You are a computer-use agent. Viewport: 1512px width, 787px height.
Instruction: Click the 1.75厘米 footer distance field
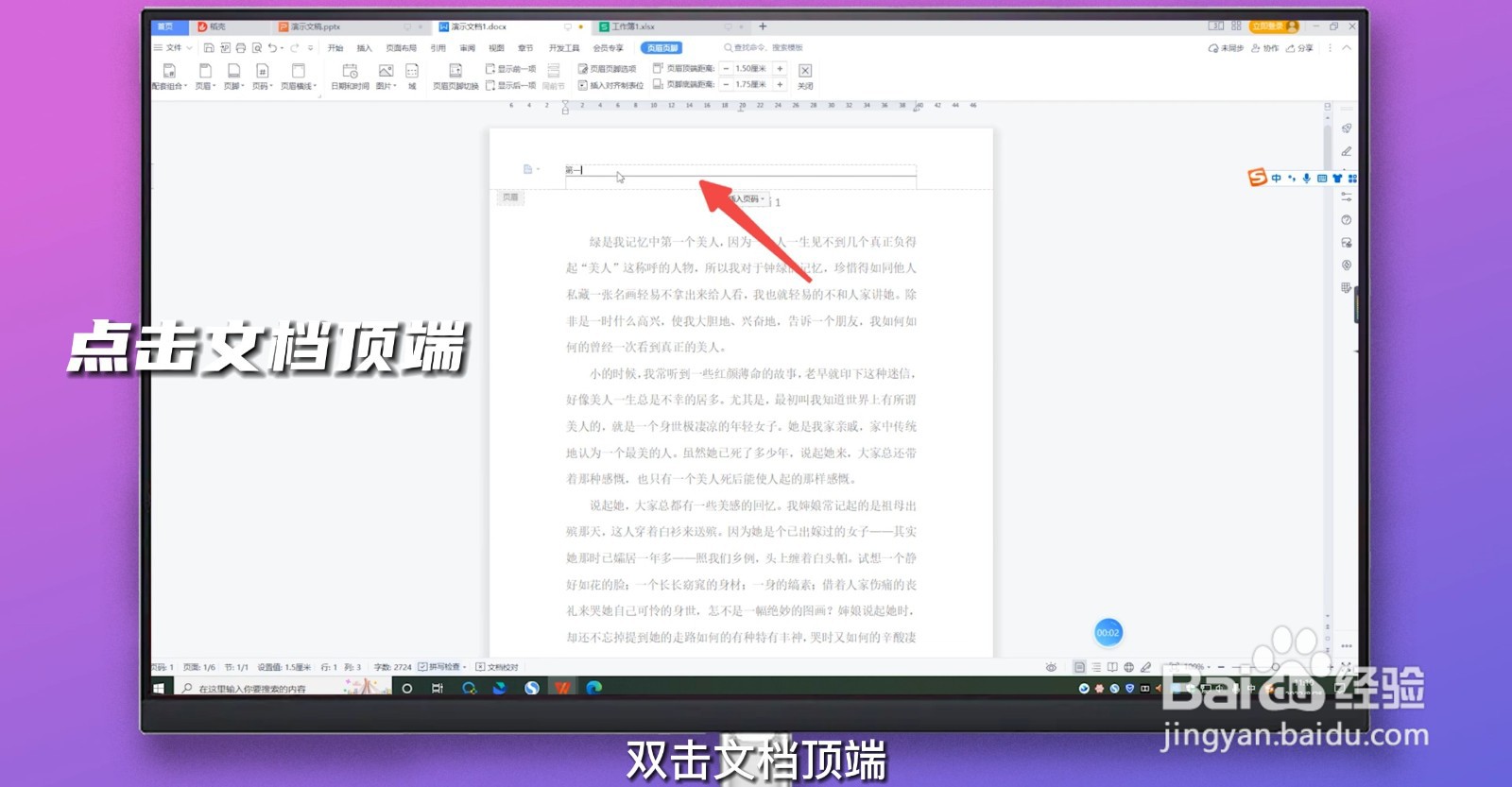752,84
